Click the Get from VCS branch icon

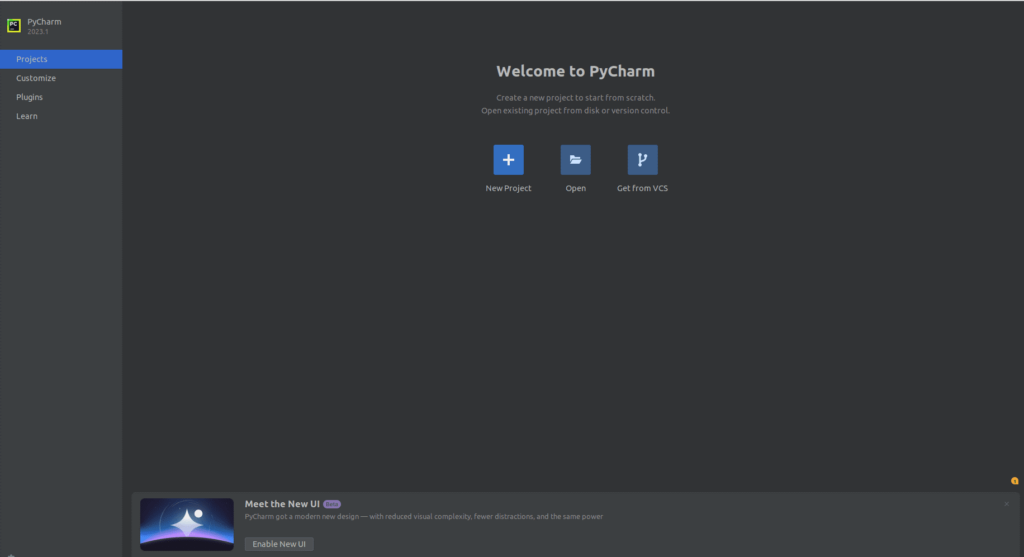coord(643,160)
